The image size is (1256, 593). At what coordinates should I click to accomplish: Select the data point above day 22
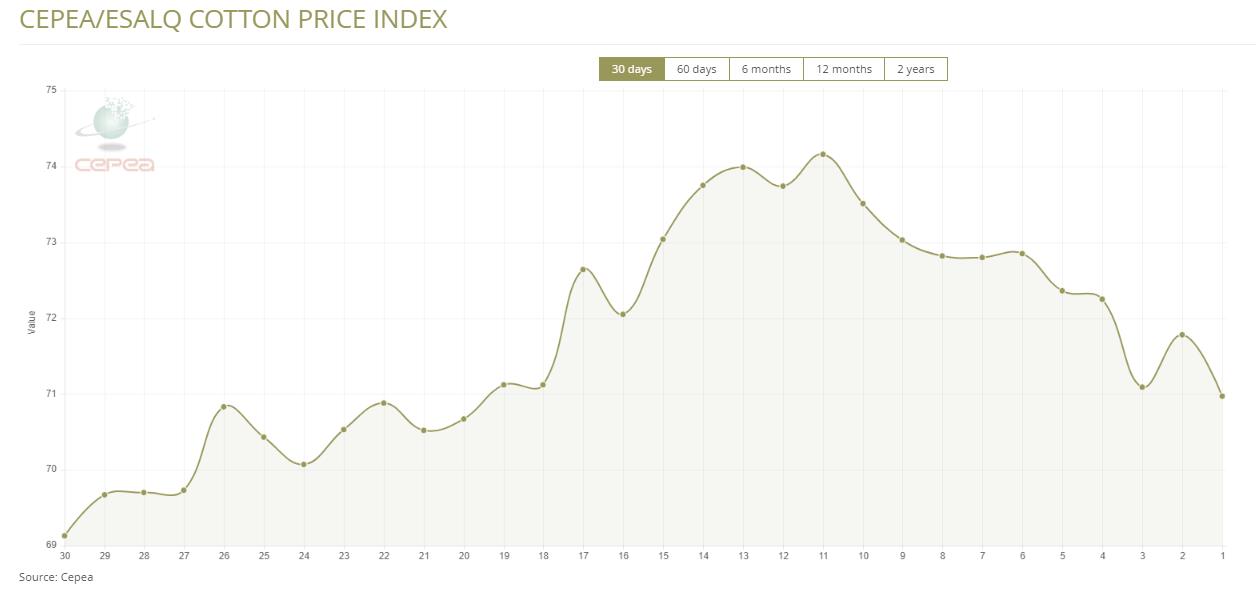point(384,403)
